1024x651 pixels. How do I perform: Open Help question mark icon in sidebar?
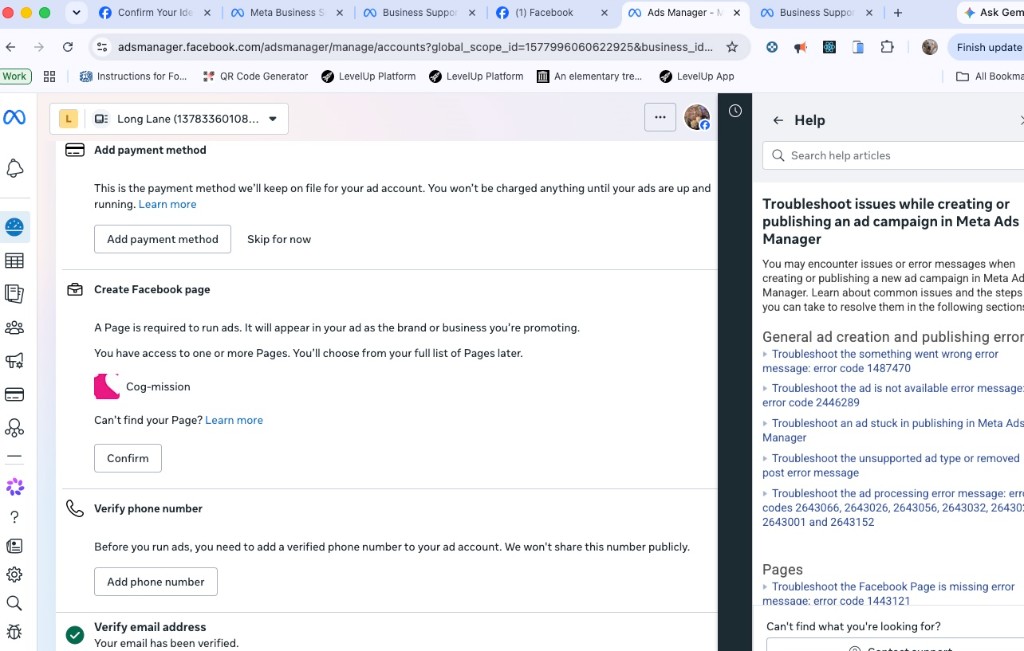click(14, 517)
